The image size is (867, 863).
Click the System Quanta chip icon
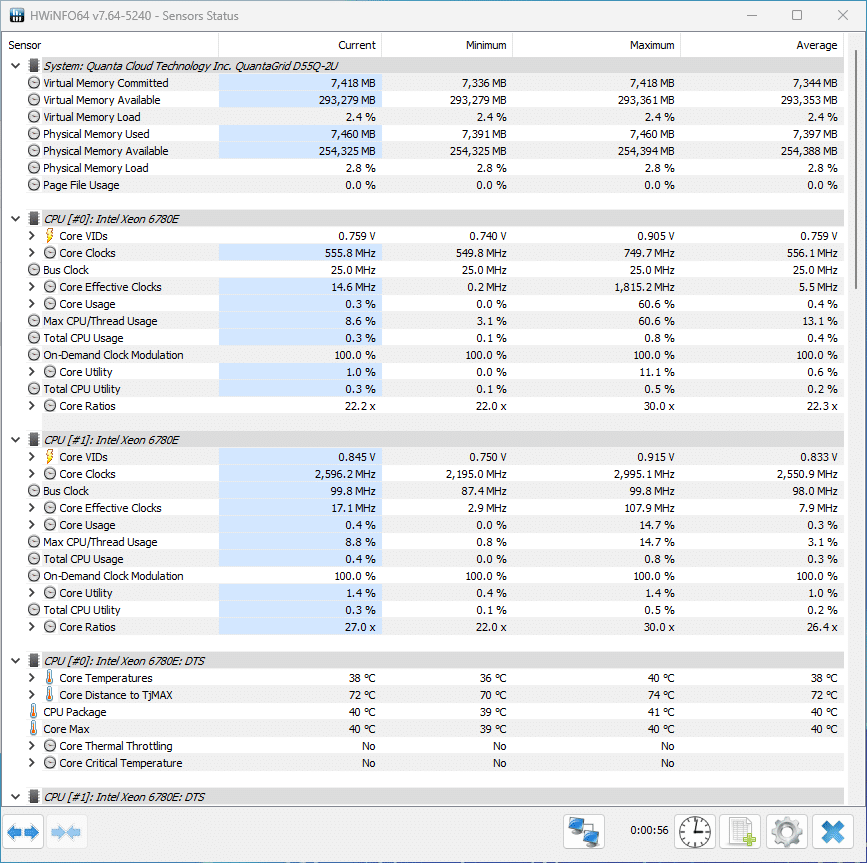pyautogui.click(x=34, y=66)
